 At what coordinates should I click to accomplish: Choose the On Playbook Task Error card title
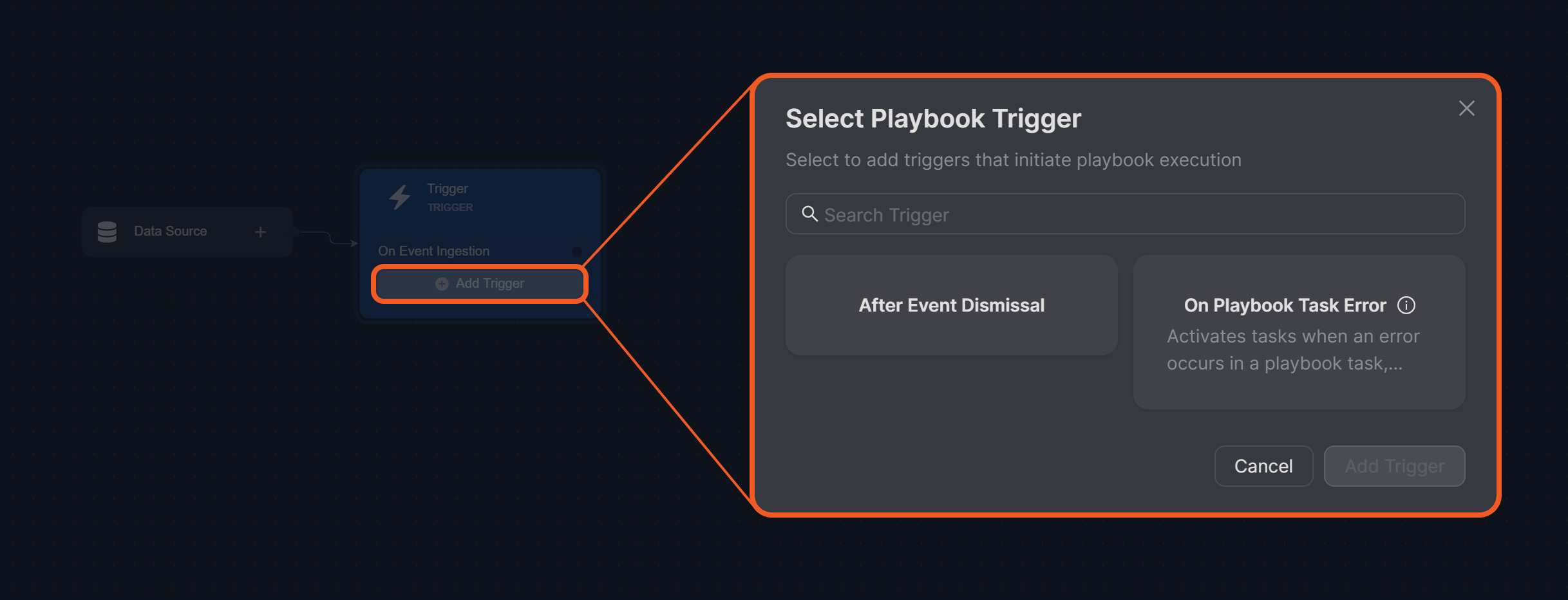point(1285,305)
